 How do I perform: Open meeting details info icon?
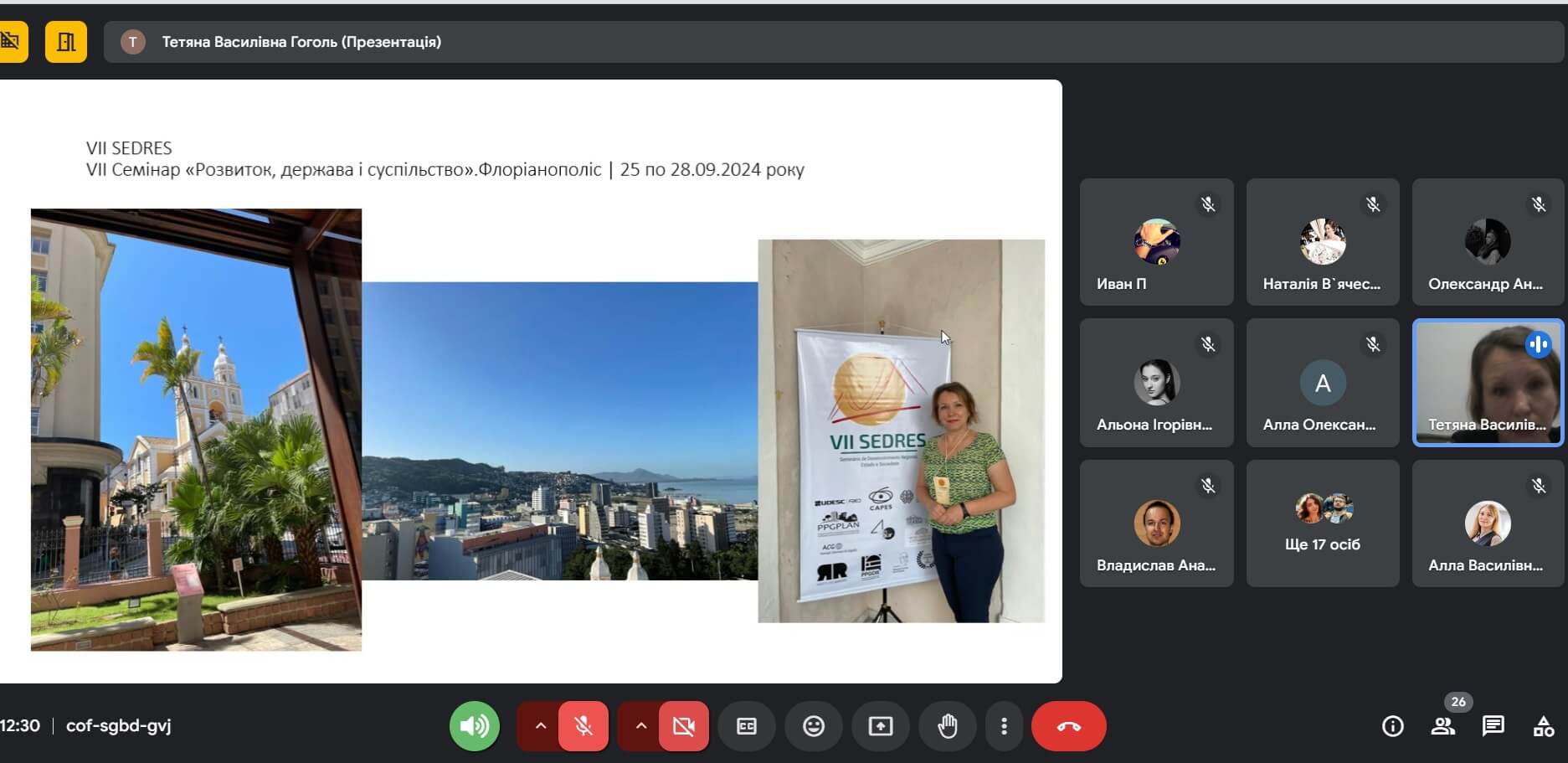tap(1393, 726)
